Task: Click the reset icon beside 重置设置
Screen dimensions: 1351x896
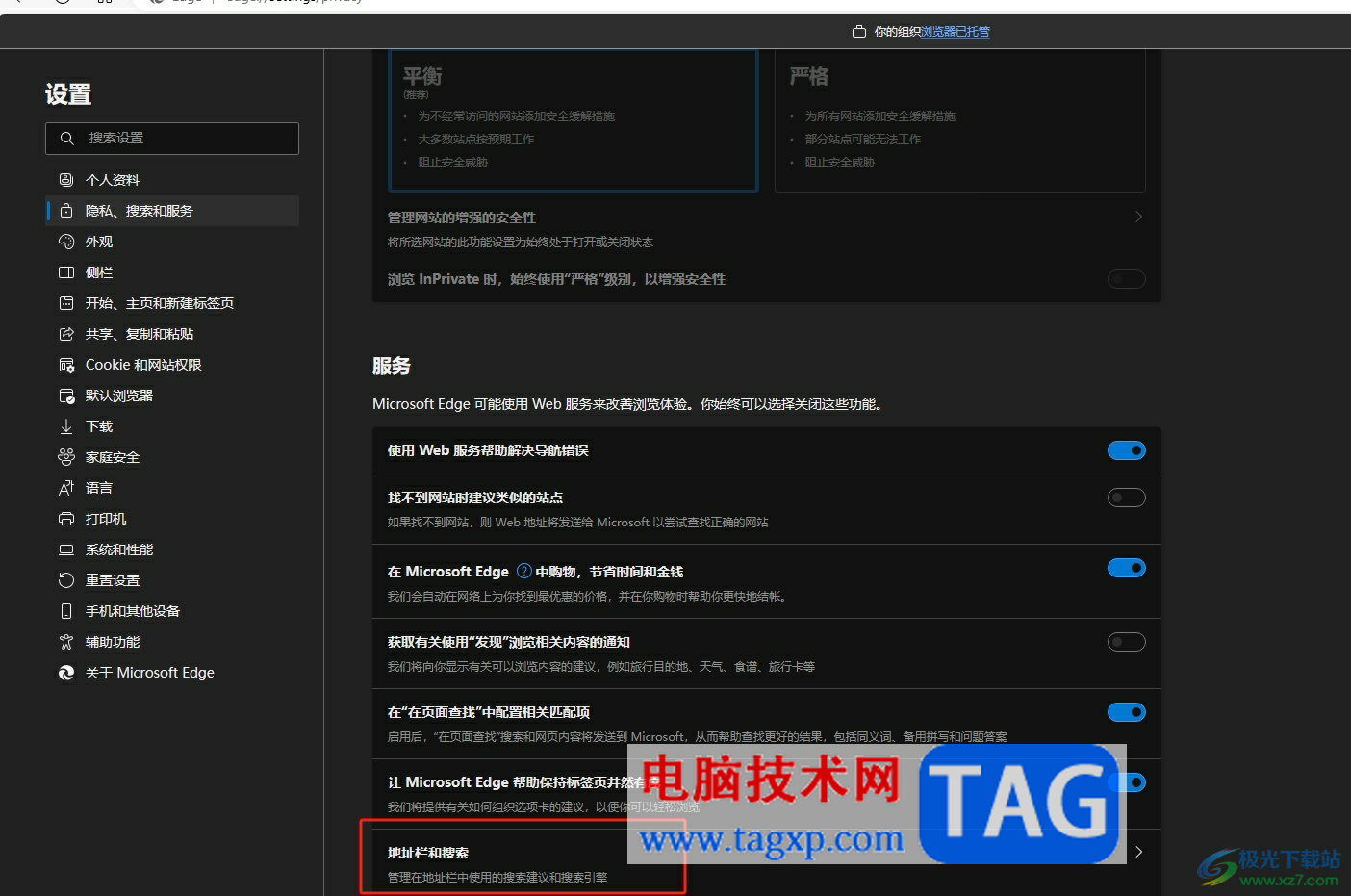Action: (66, 580)
